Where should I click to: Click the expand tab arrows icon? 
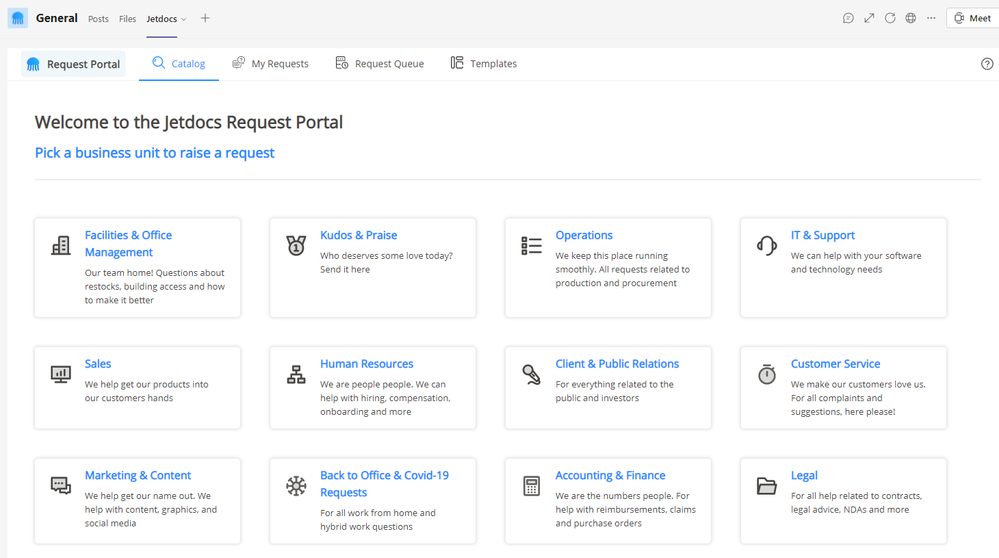pyautogui.click(x=869, y=18)
